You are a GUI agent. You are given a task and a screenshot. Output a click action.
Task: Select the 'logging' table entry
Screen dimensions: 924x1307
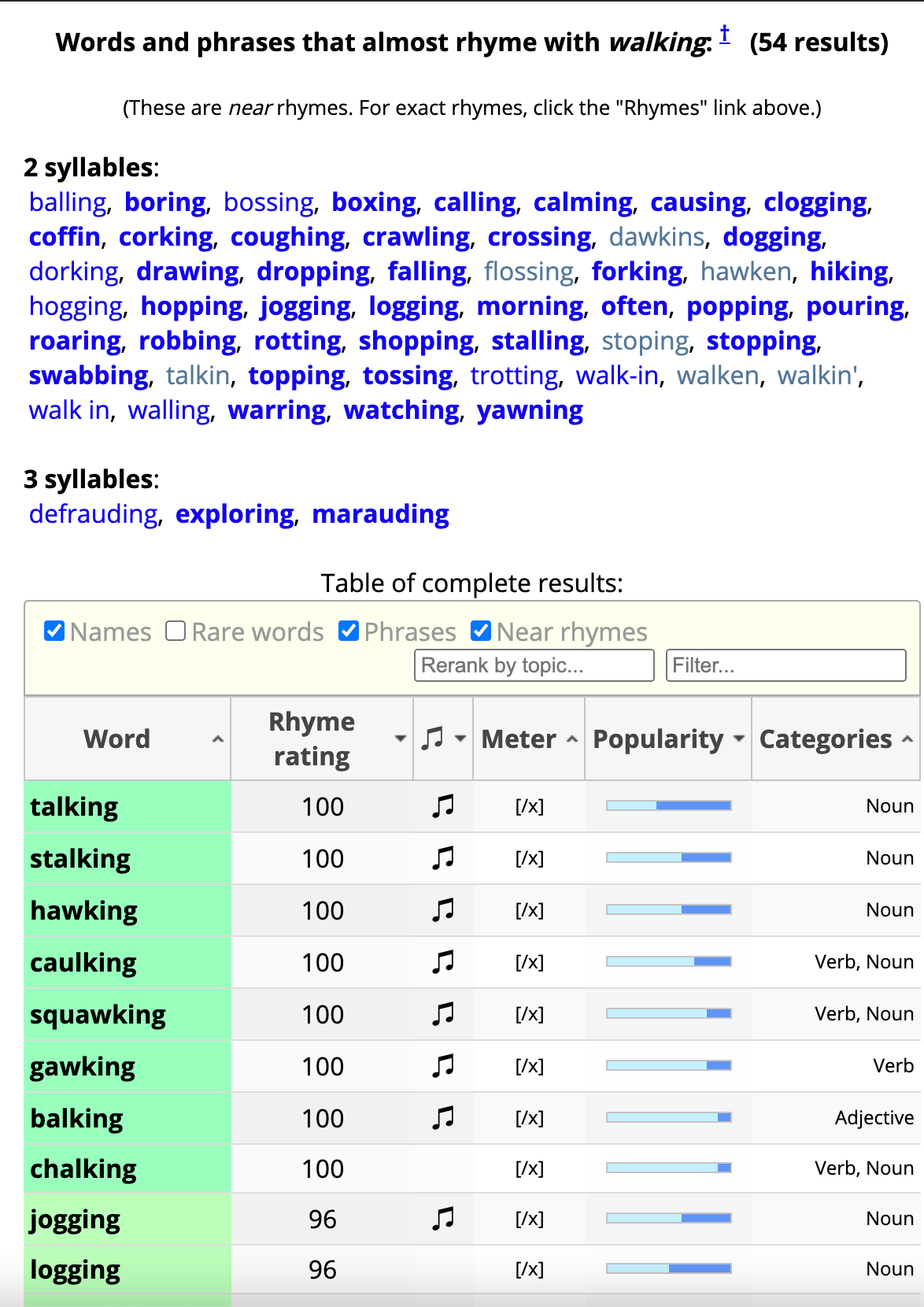(76, 1270)
